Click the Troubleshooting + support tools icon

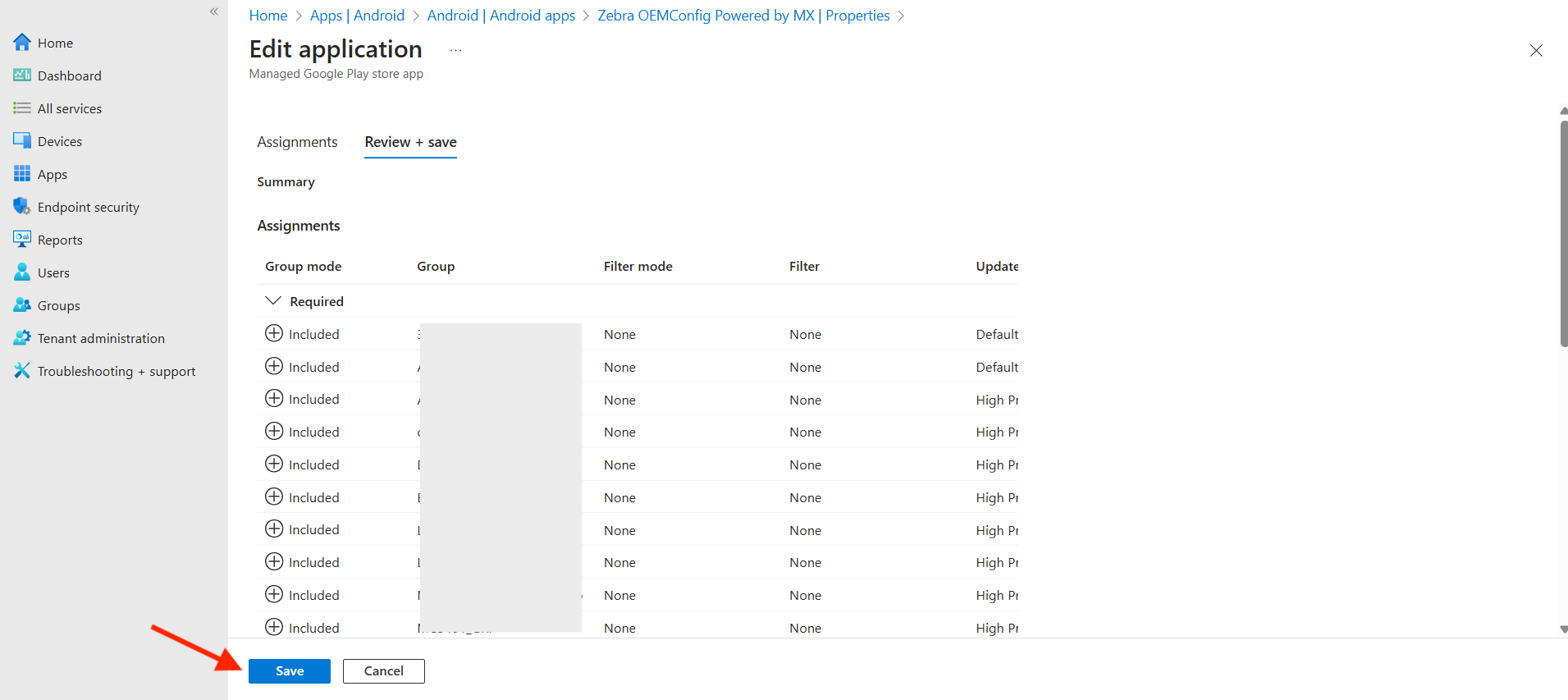tap(22, 371)
